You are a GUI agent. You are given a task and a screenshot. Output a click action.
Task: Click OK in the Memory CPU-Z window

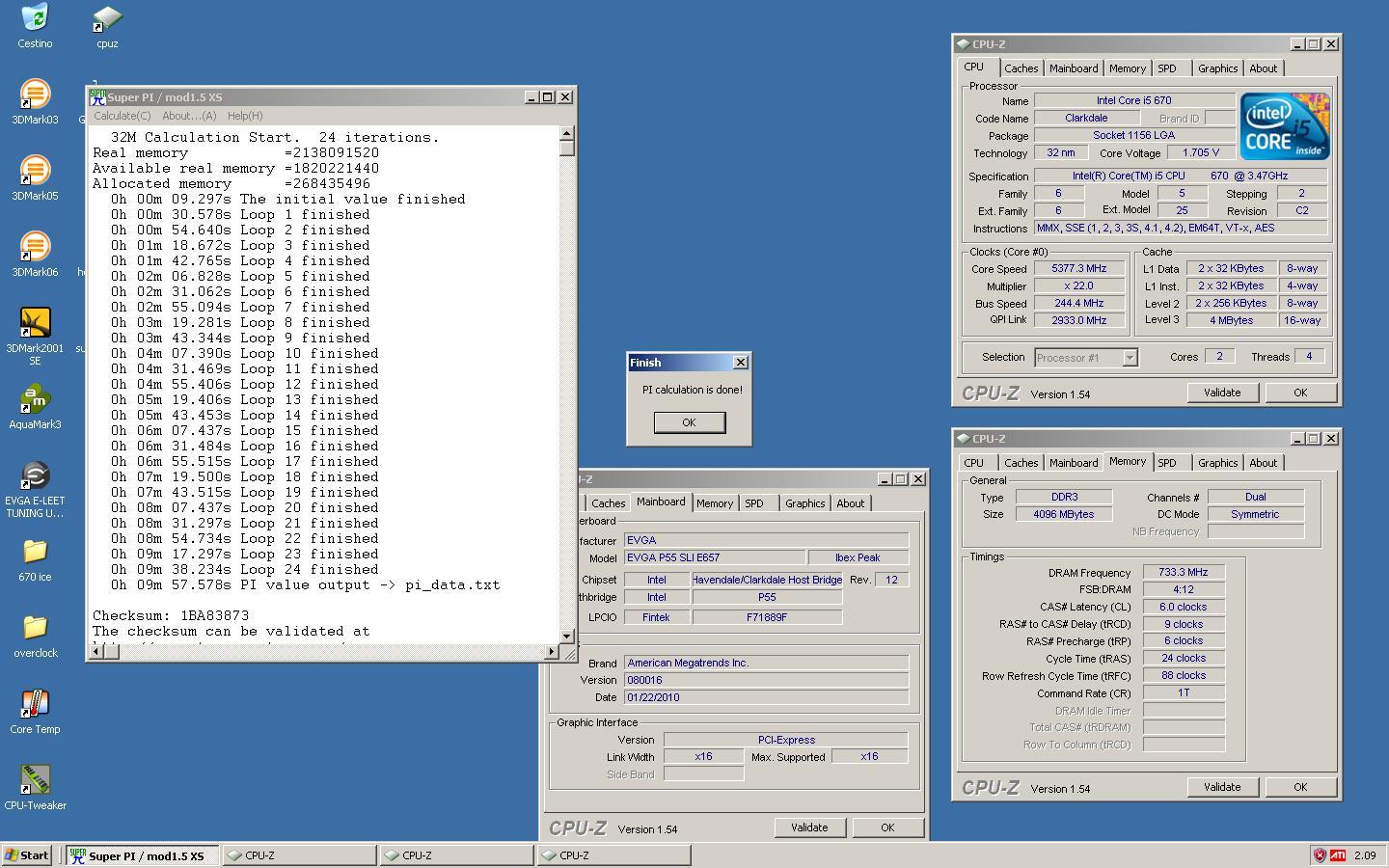(1300, 787)
